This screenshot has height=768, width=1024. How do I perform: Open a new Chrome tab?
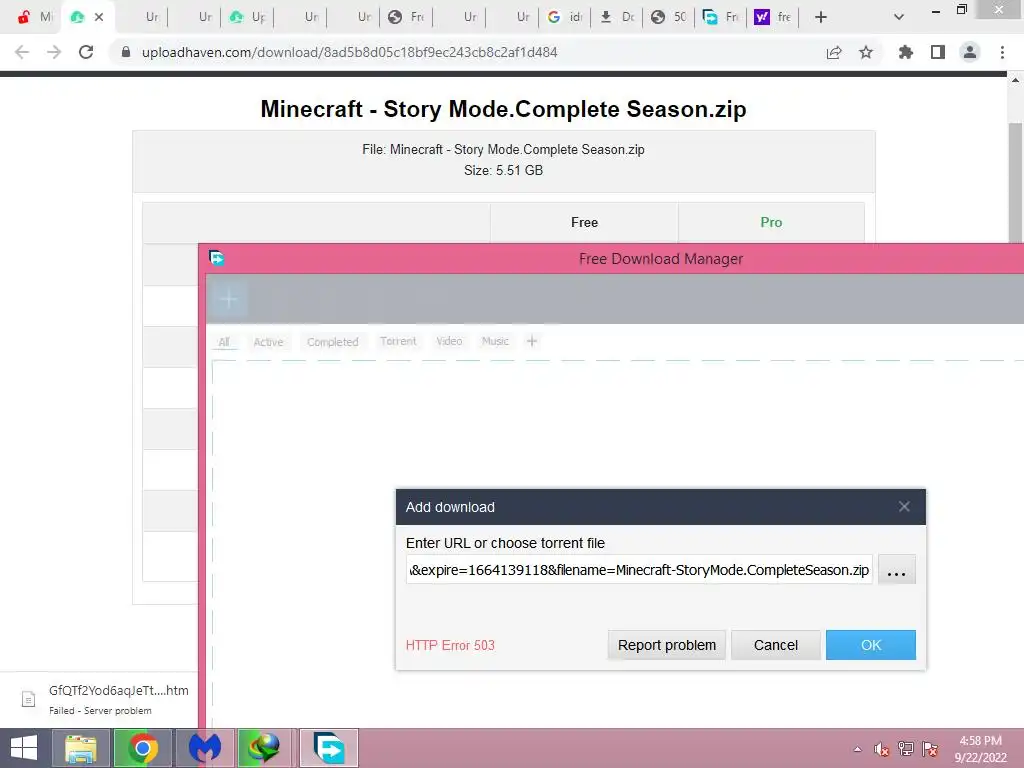[x=821, y=17]
